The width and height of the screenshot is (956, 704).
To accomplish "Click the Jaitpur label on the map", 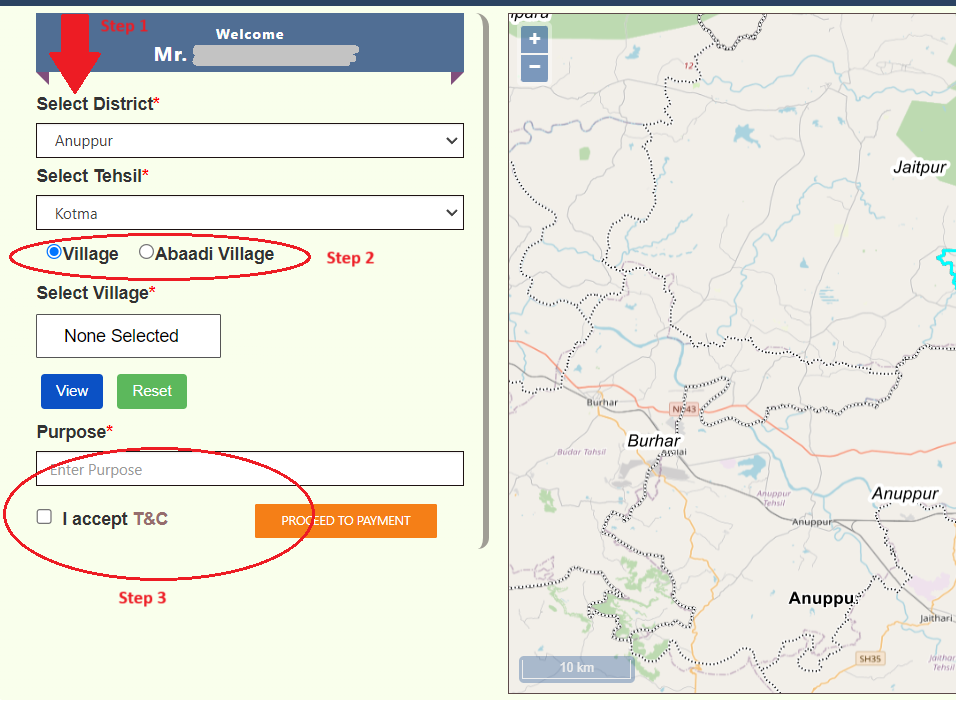I will (x=919, y=168).
